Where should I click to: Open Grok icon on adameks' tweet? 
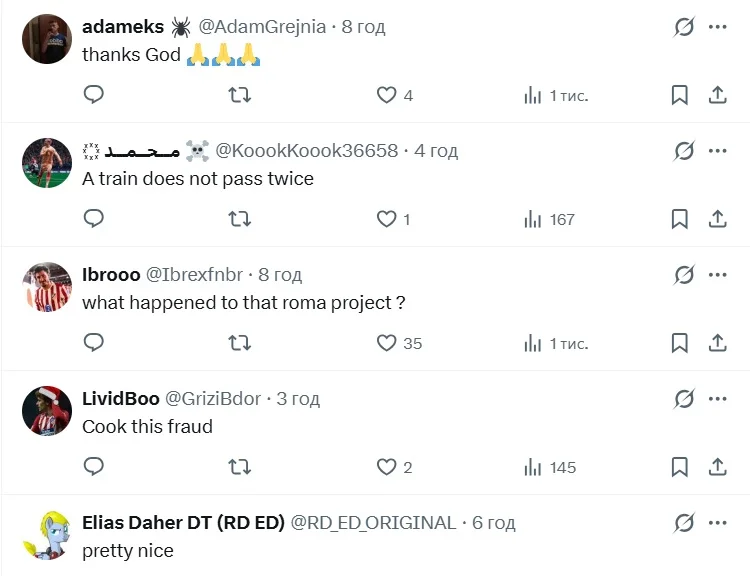click(684, 27)
